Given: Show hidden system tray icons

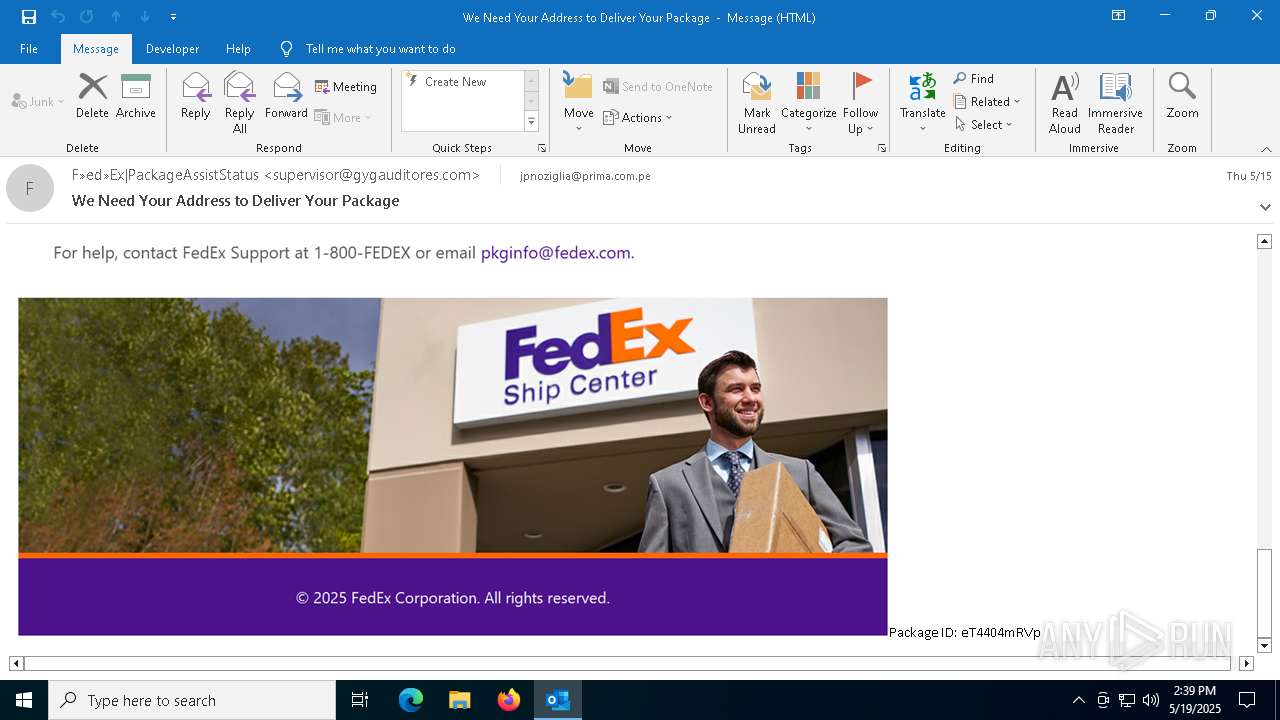Looking at the screenshot, I should (1078, 700).
